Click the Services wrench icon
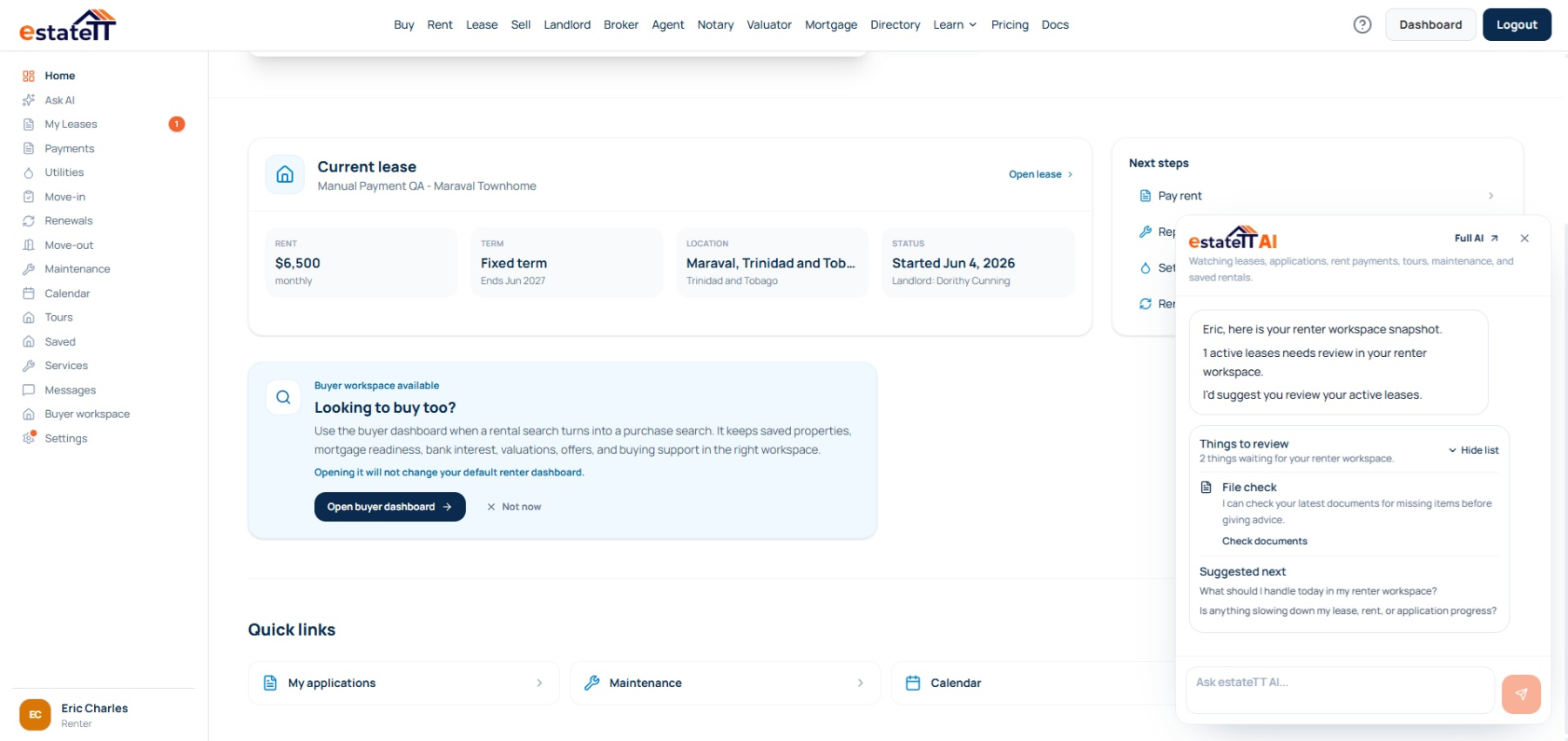 click(29, 366)
